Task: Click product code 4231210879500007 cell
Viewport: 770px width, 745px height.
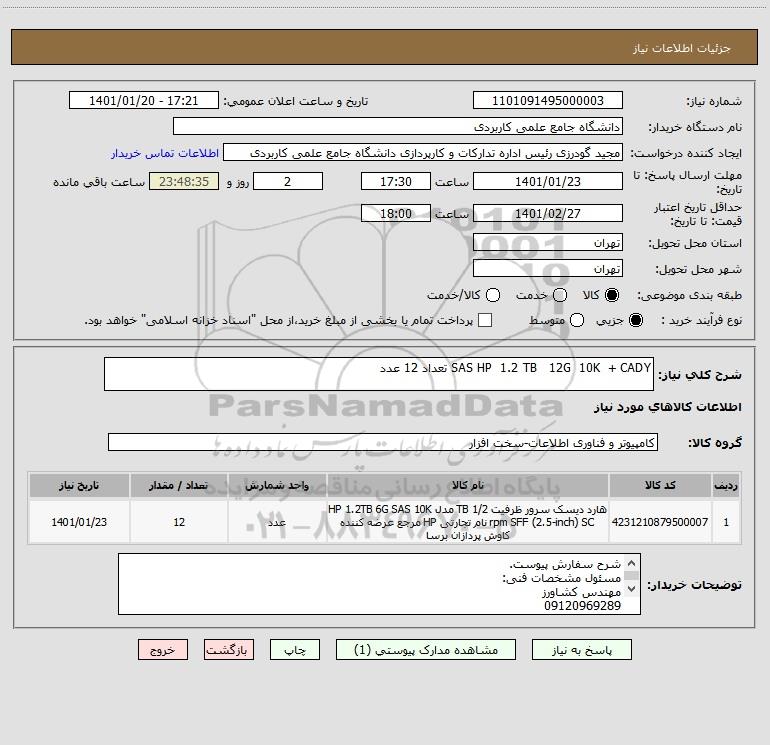Action: 660,522
